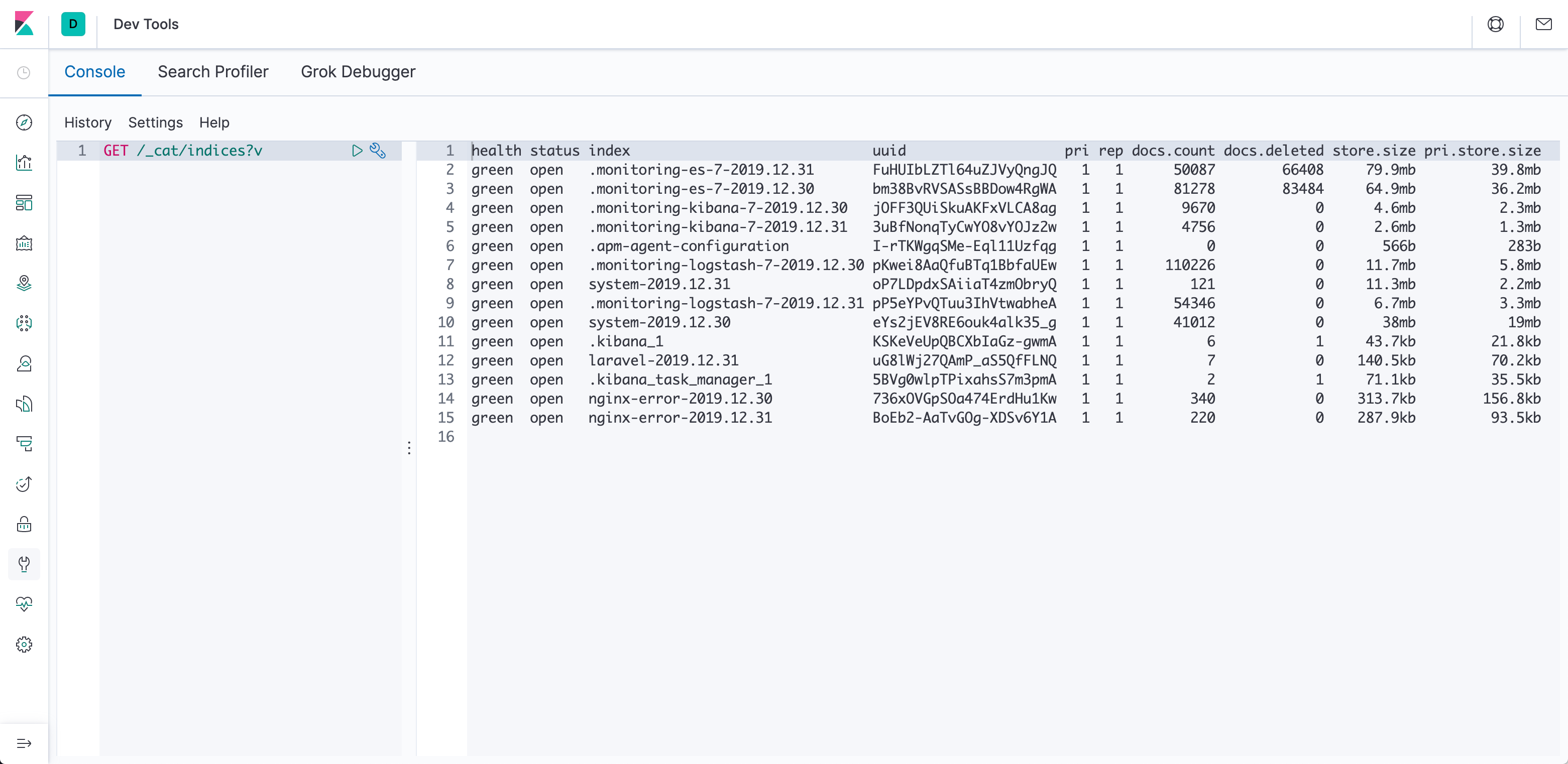The image size is (1568, 764).
Task: Click docs count value 110226
Action: (x=1190, y=265)
